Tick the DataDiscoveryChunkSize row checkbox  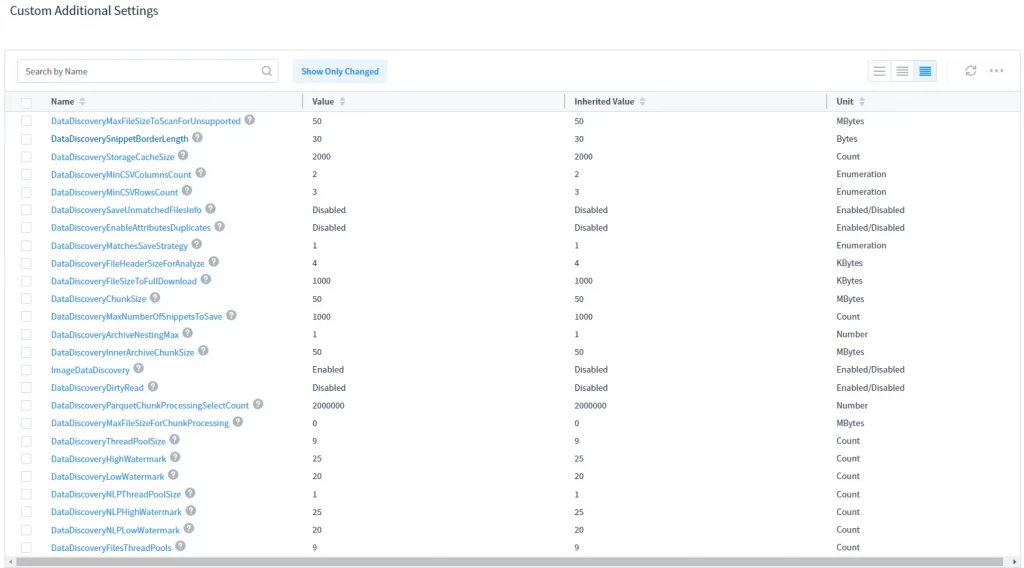click(26, 299)
